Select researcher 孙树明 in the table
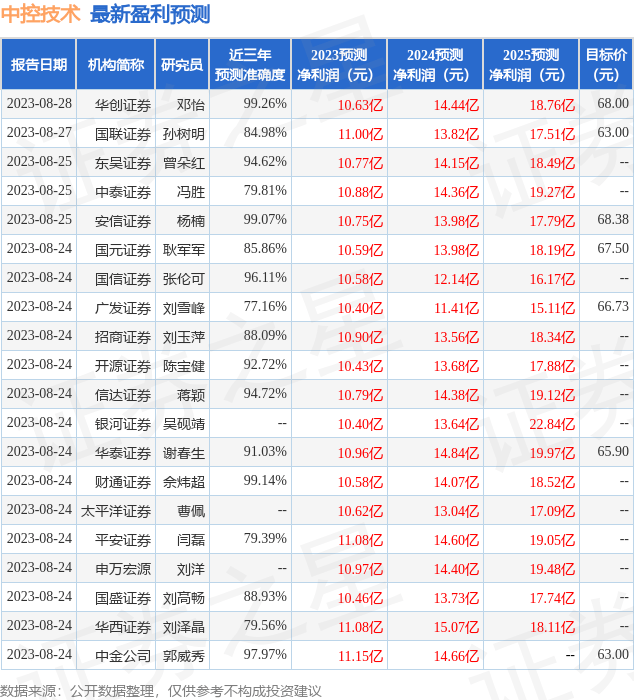Viewport: 634px width, 700px height. pyautogui.click(x=184, y=133)
